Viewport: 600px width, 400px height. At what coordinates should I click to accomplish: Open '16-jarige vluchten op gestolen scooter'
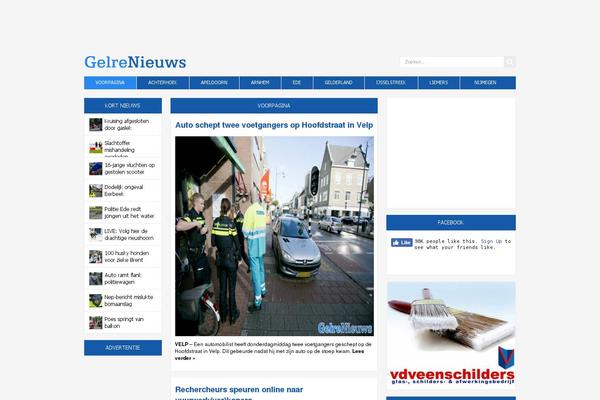click(130, 168)
